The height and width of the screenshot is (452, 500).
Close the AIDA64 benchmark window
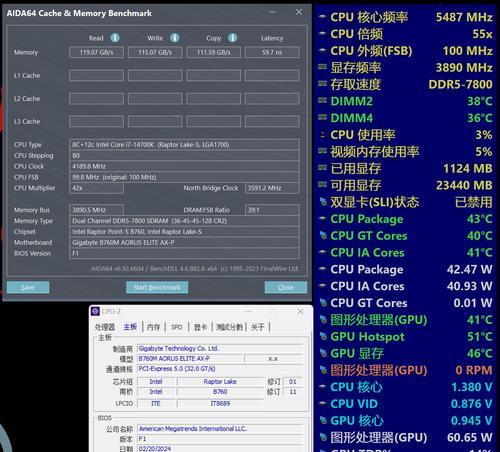(299, 12)
